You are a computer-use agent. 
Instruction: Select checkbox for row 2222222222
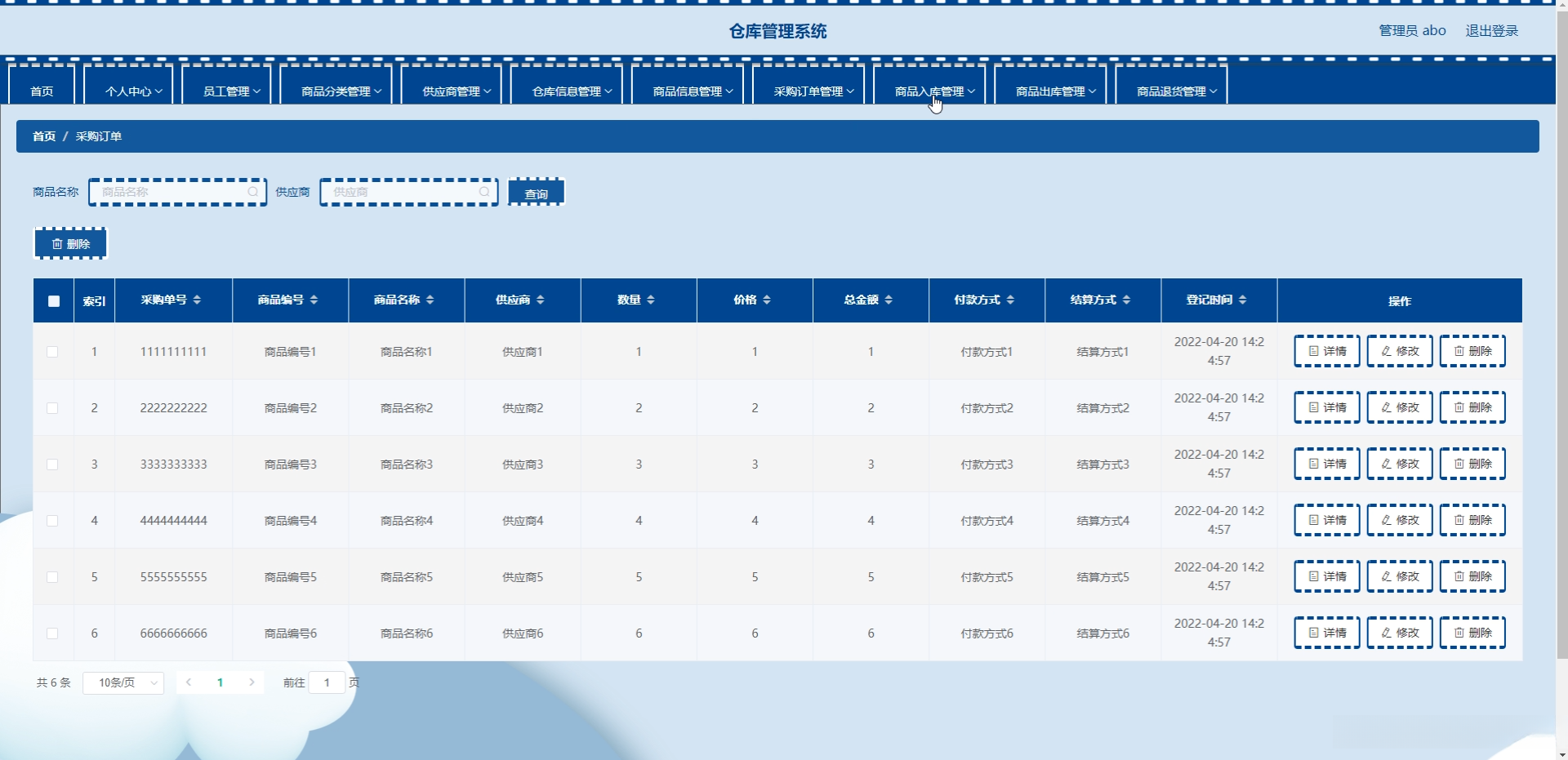pyautogui.click(x=52, y=408)
